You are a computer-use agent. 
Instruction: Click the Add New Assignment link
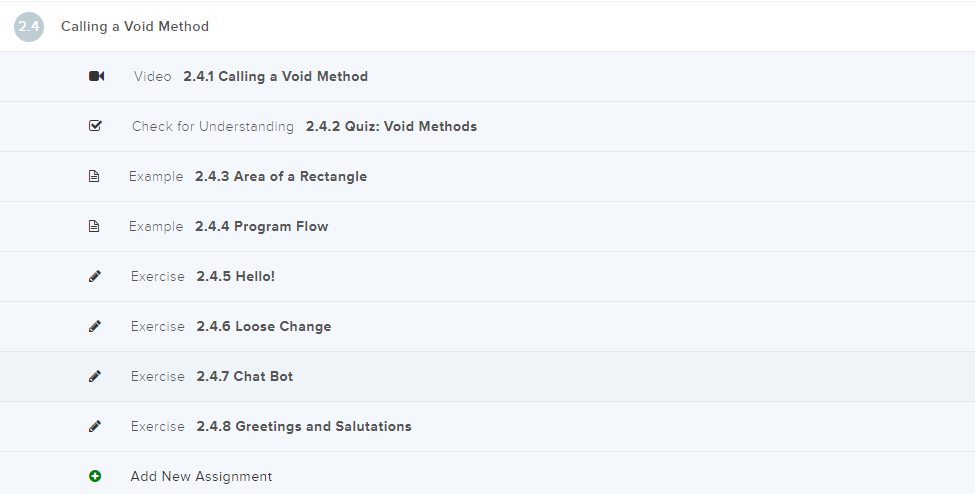pos(201,476)
